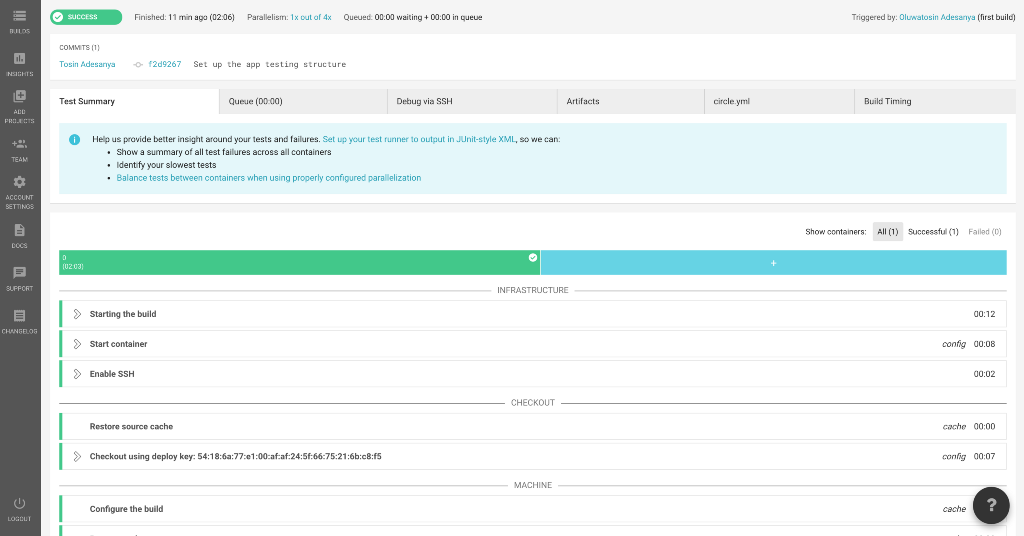Filter containers by Failed (0)
Screen dimensions: 1024x536
tap(984, 232)
